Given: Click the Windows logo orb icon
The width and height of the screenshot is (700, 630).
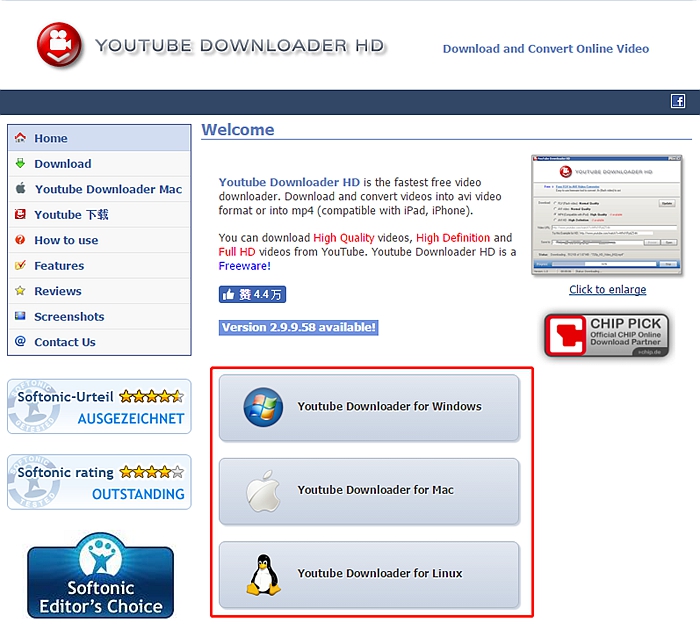Looking at the screenshot, I should click(263, 407).
